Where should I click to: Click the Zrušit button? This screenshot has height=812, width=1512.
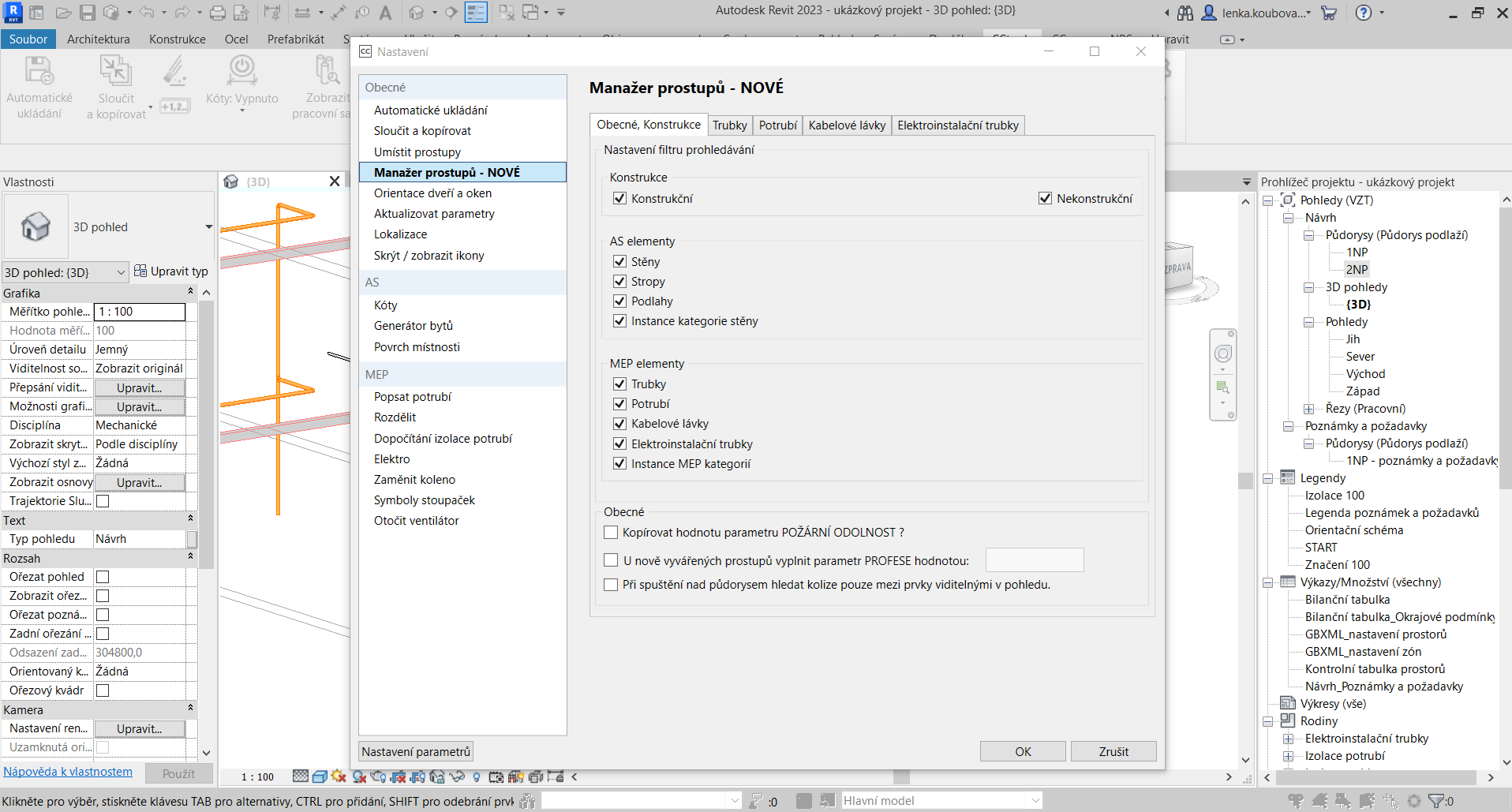pos(1113,751)
